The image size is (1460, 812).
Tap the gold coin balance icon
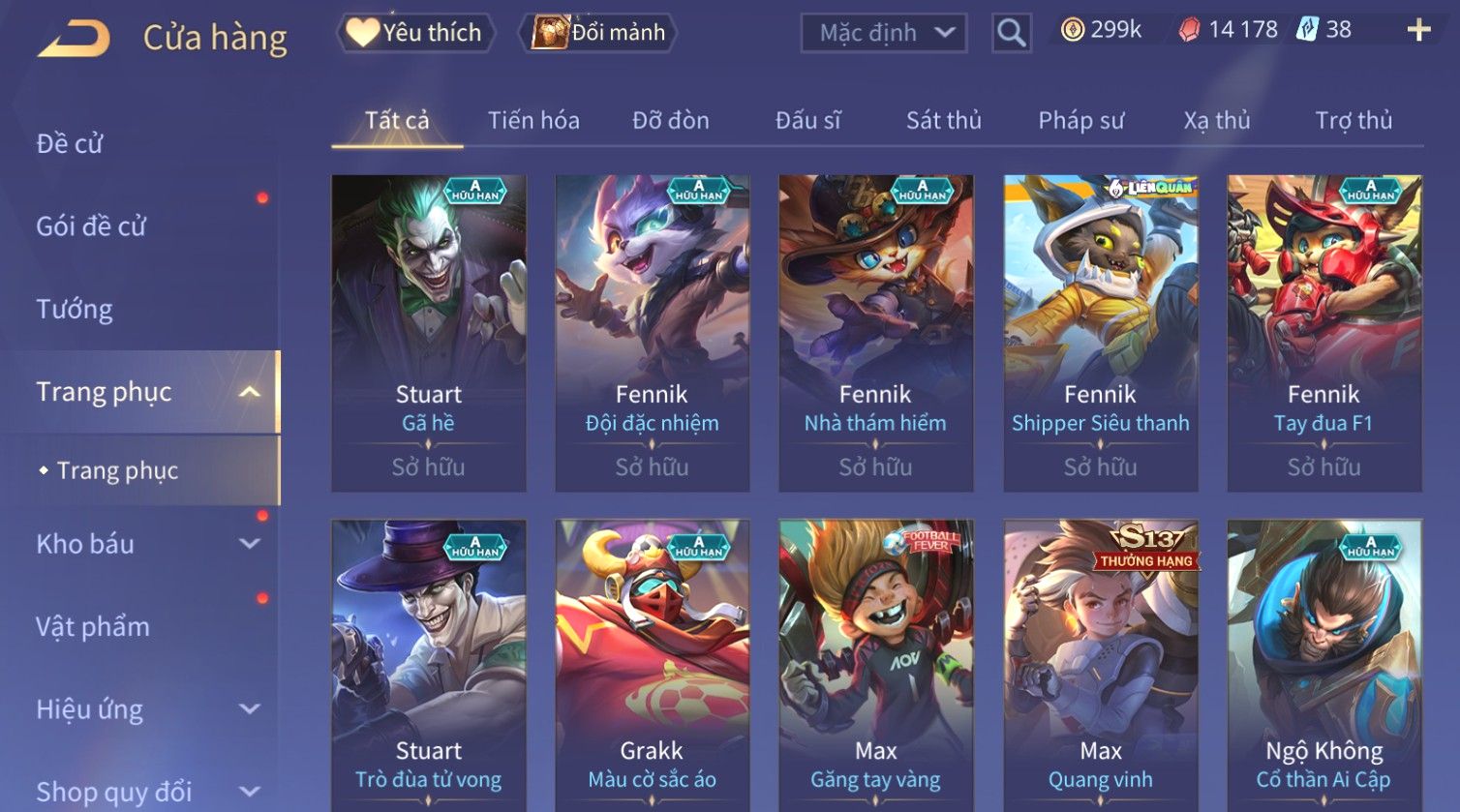coord(1073,31)
